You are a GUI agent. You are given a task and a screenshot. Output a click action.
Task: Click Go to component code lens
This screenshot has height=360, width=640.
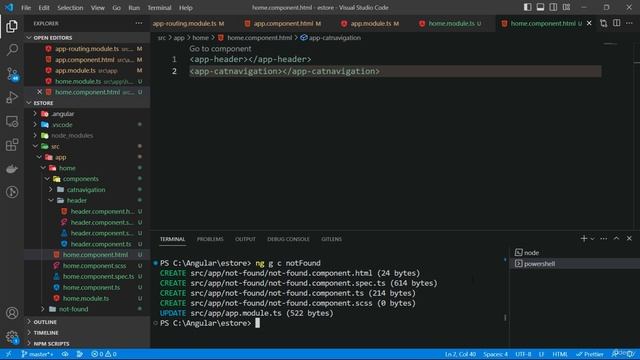pyautogui.click(x=220, y=49)
